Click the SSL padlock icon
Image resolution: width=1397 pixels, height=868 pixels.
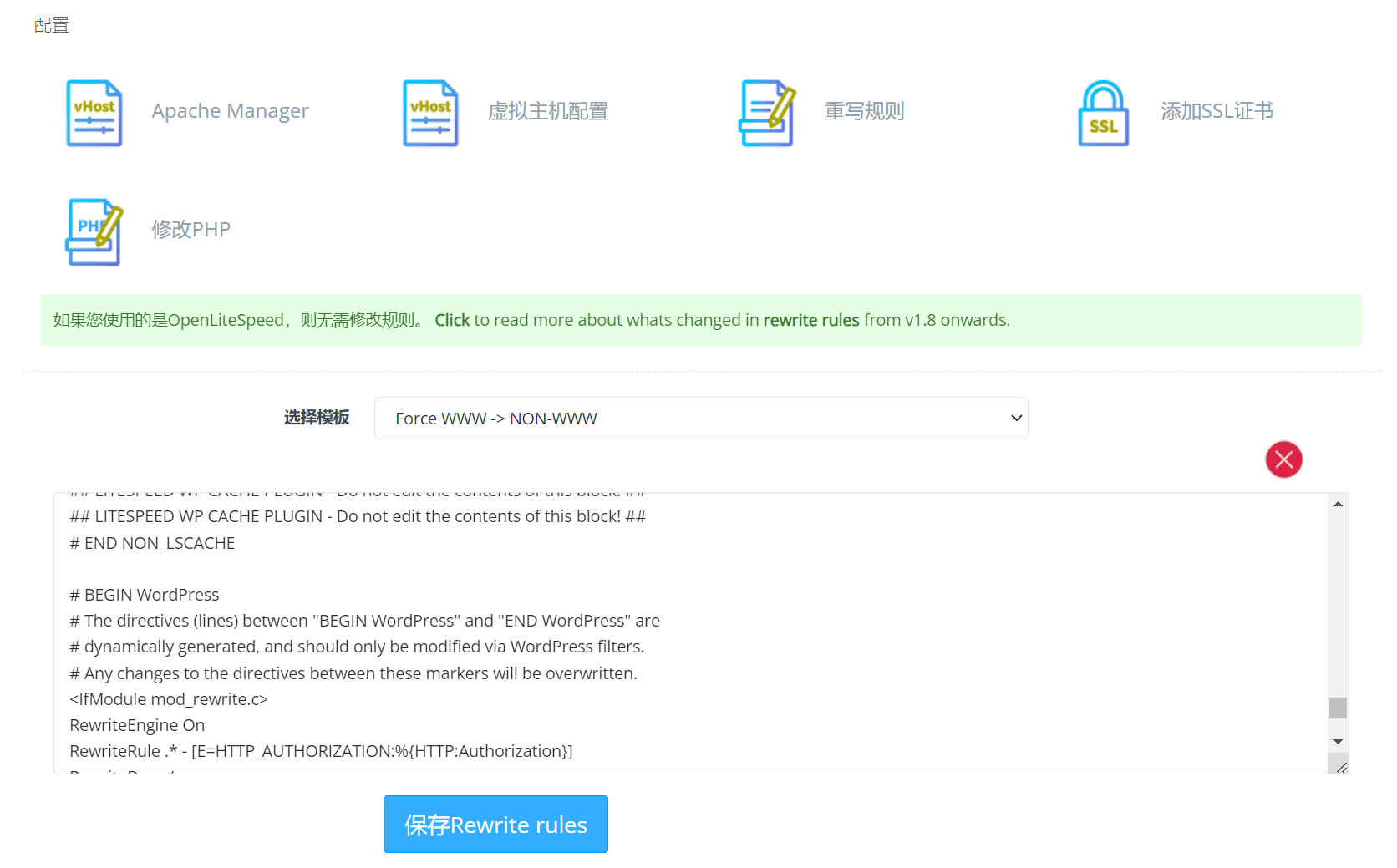coord(1104,113)
